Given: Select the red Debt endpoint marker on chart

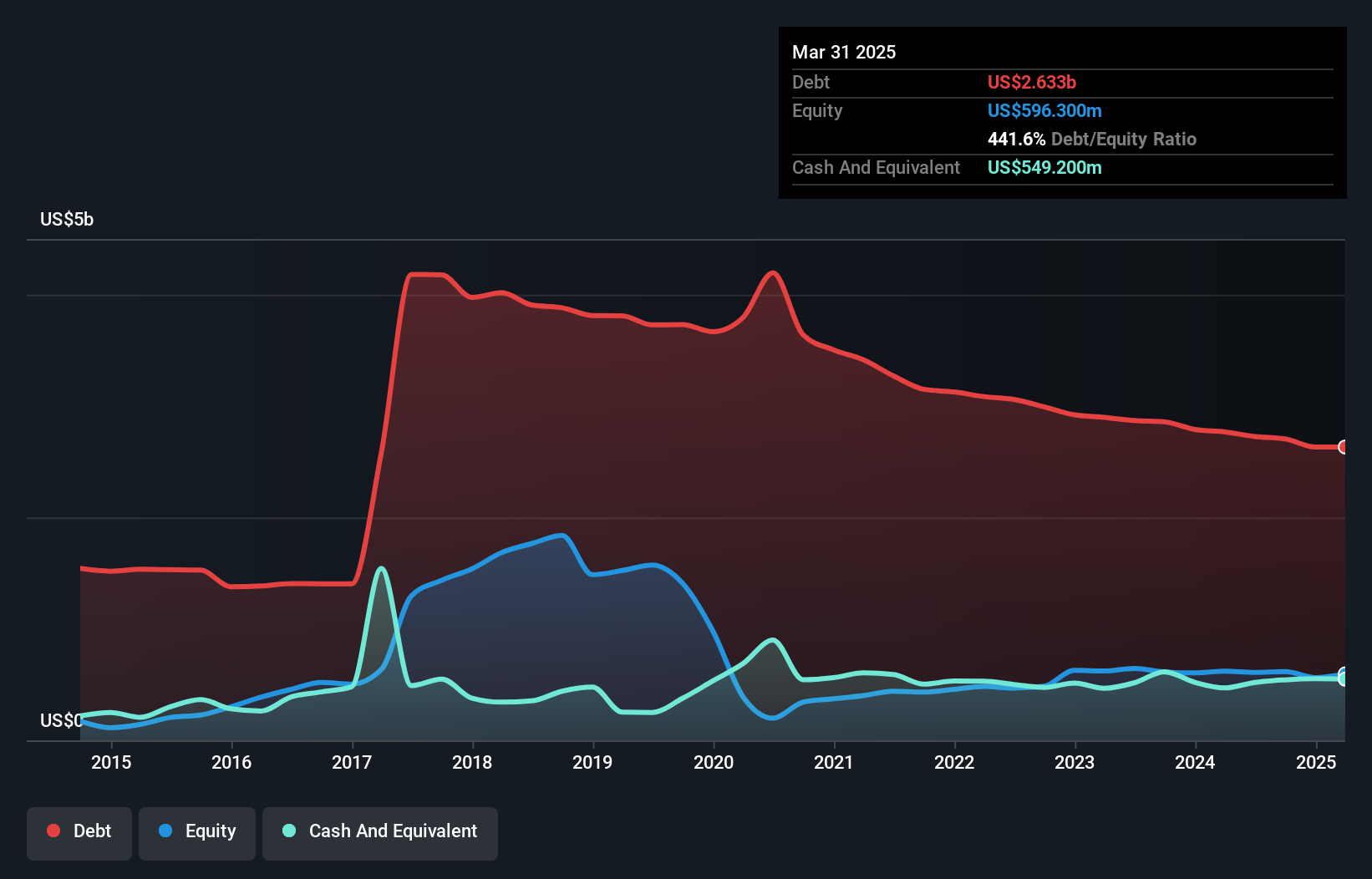Looking at the screenshot, I should [1344, 447].
